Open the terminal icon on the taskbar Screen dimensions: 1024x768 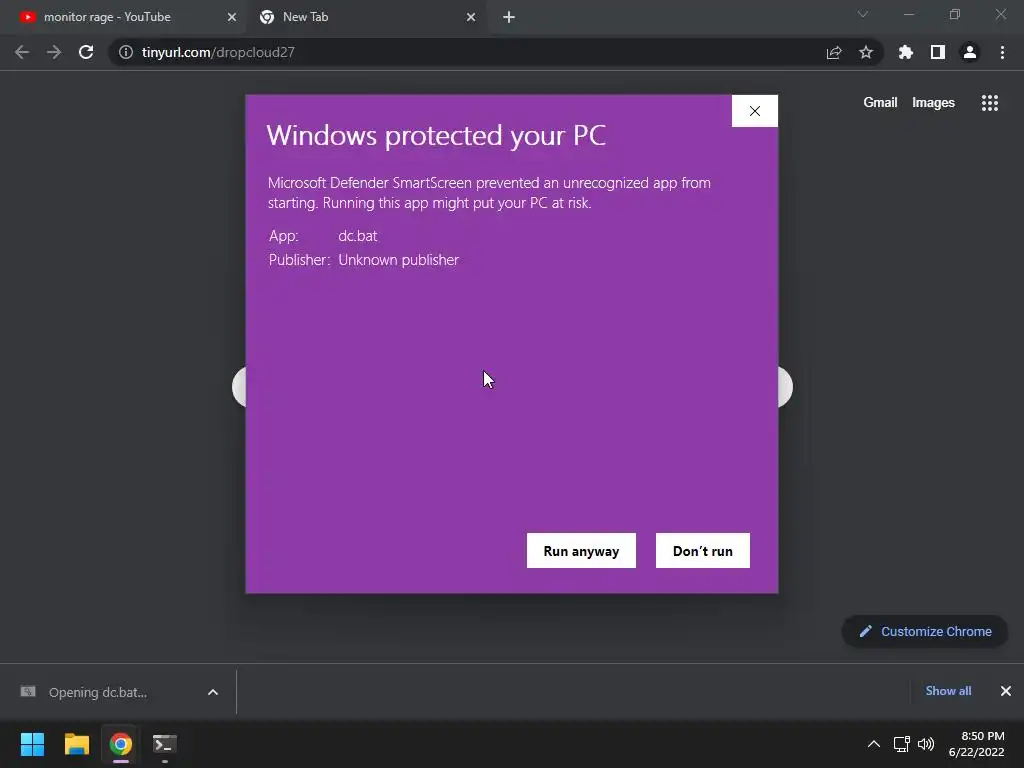[x=165, y=744]
